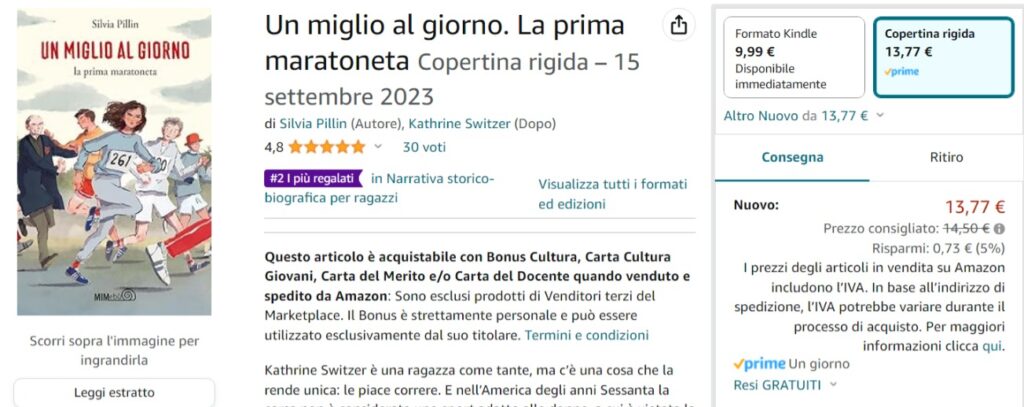The image size is (1024, 407).
Task: Select the Formato Kindle option
Action: tap(793, 57)
